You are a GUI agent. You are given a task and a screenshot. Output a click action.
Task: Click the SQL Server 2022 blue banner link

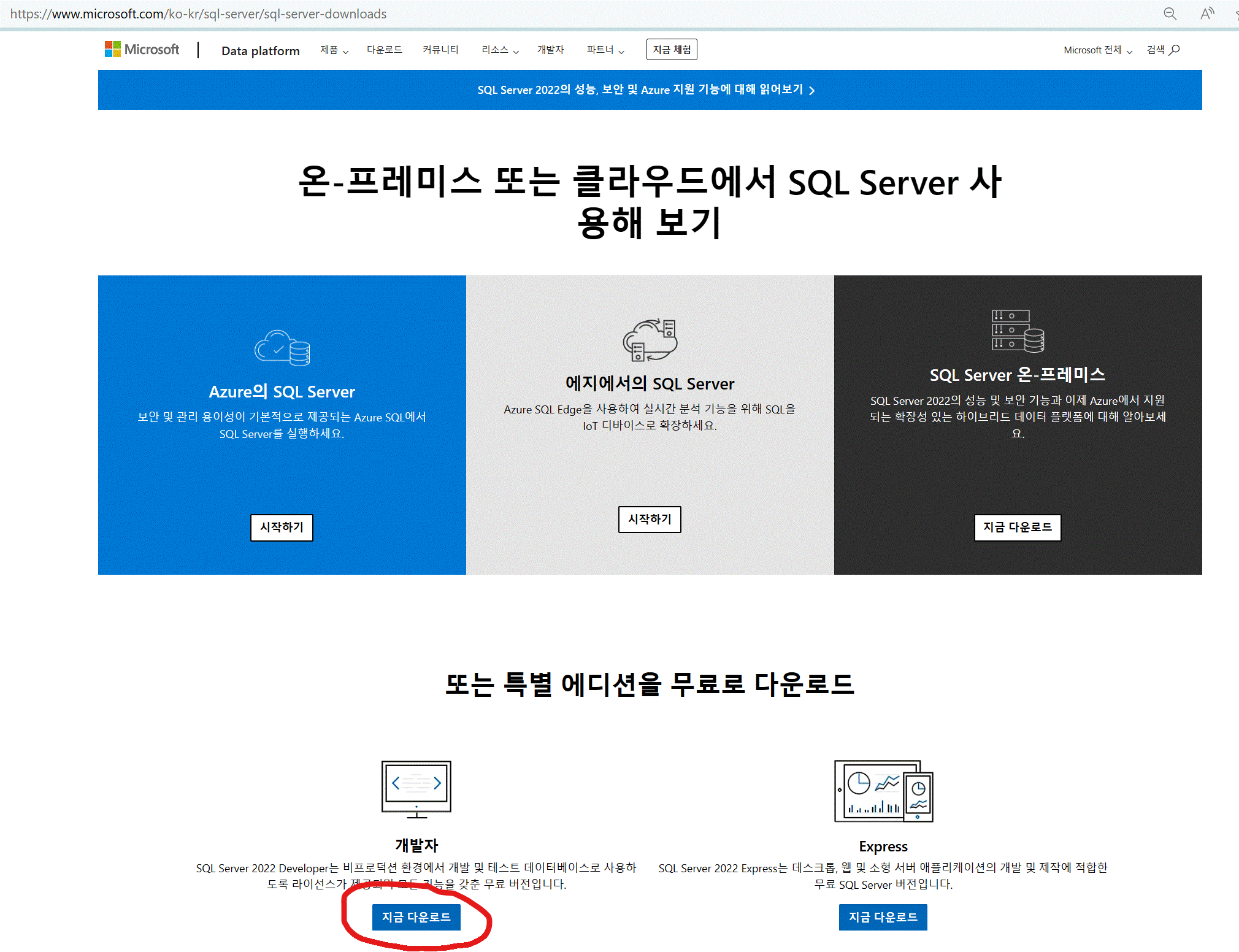point(646,90)
